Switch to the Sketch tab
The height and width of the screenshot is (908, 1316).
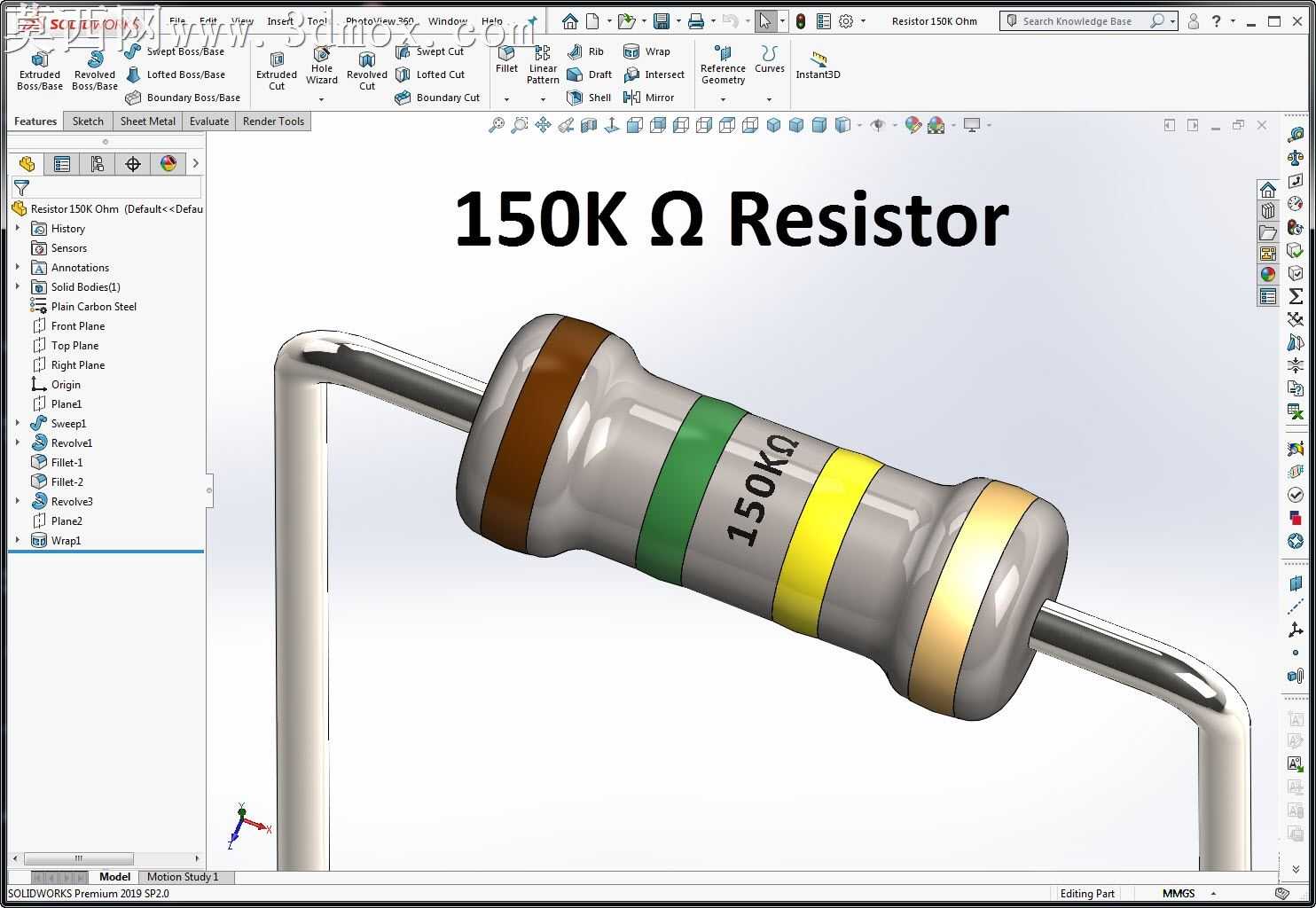[88, 121]
